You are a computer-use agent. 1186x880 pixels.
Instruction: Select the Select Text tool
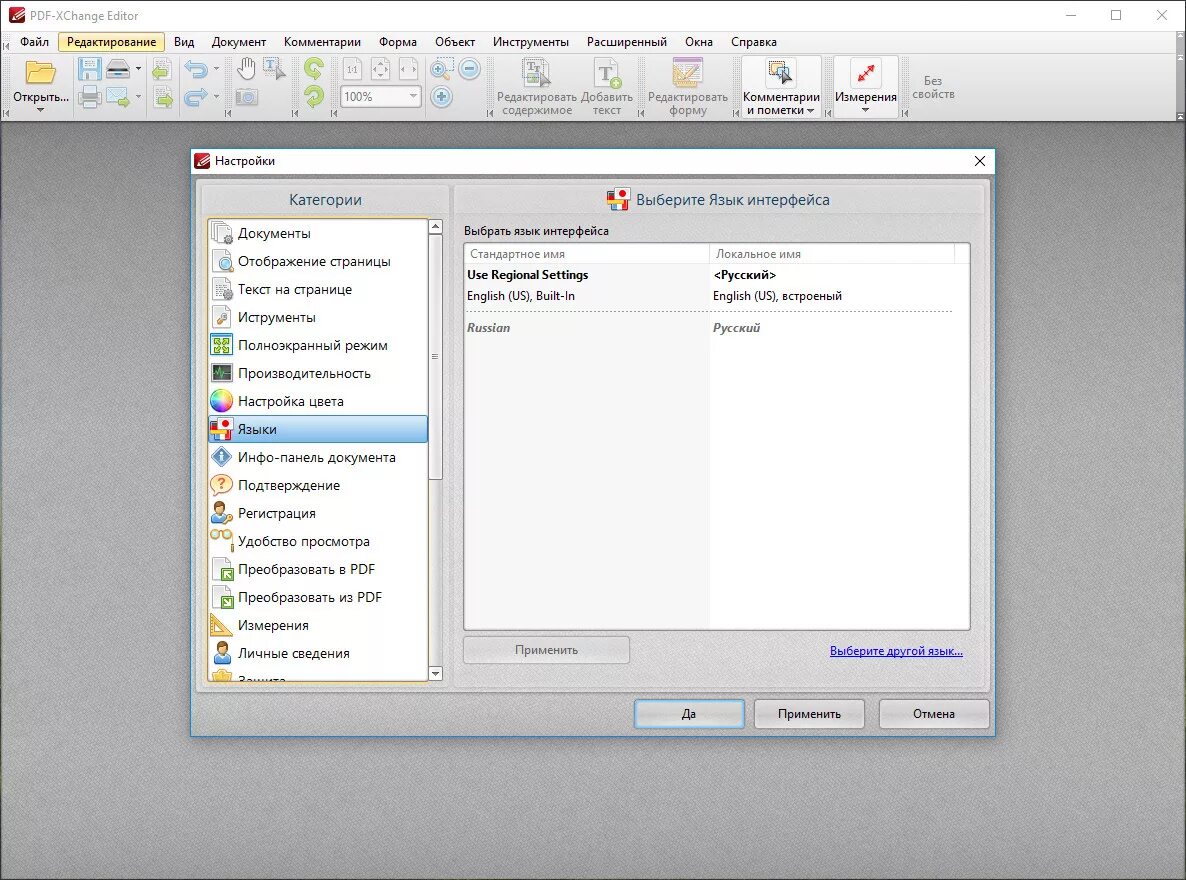[274, 69]
